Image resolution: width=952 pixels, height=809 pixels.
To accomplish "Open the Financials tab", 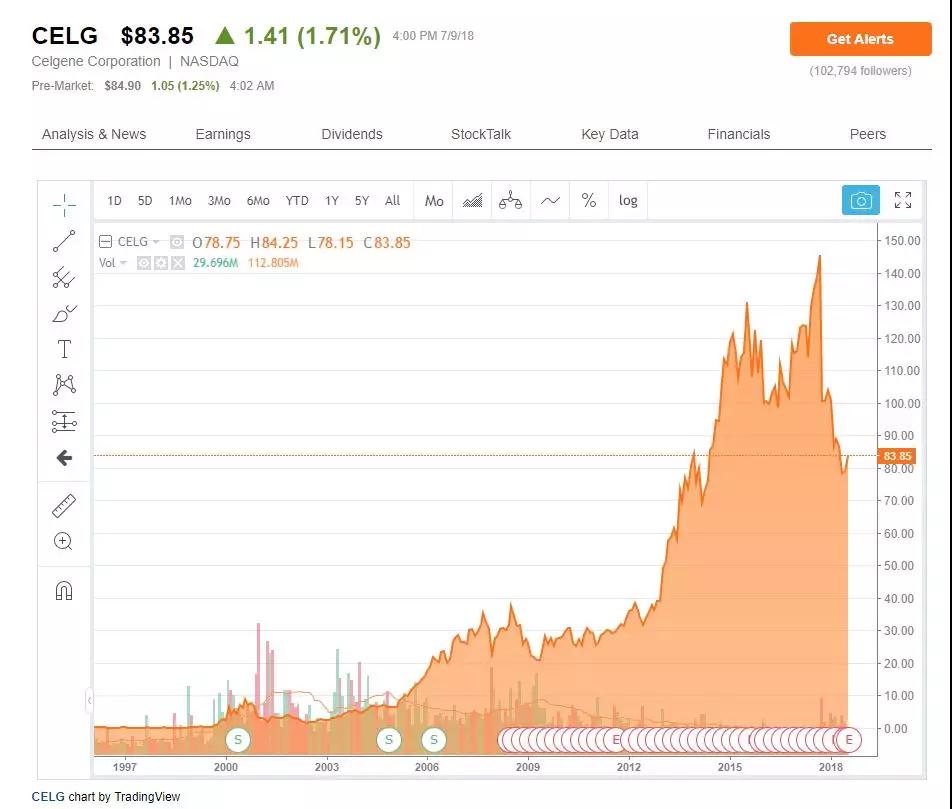I will (x=738, y=134).
